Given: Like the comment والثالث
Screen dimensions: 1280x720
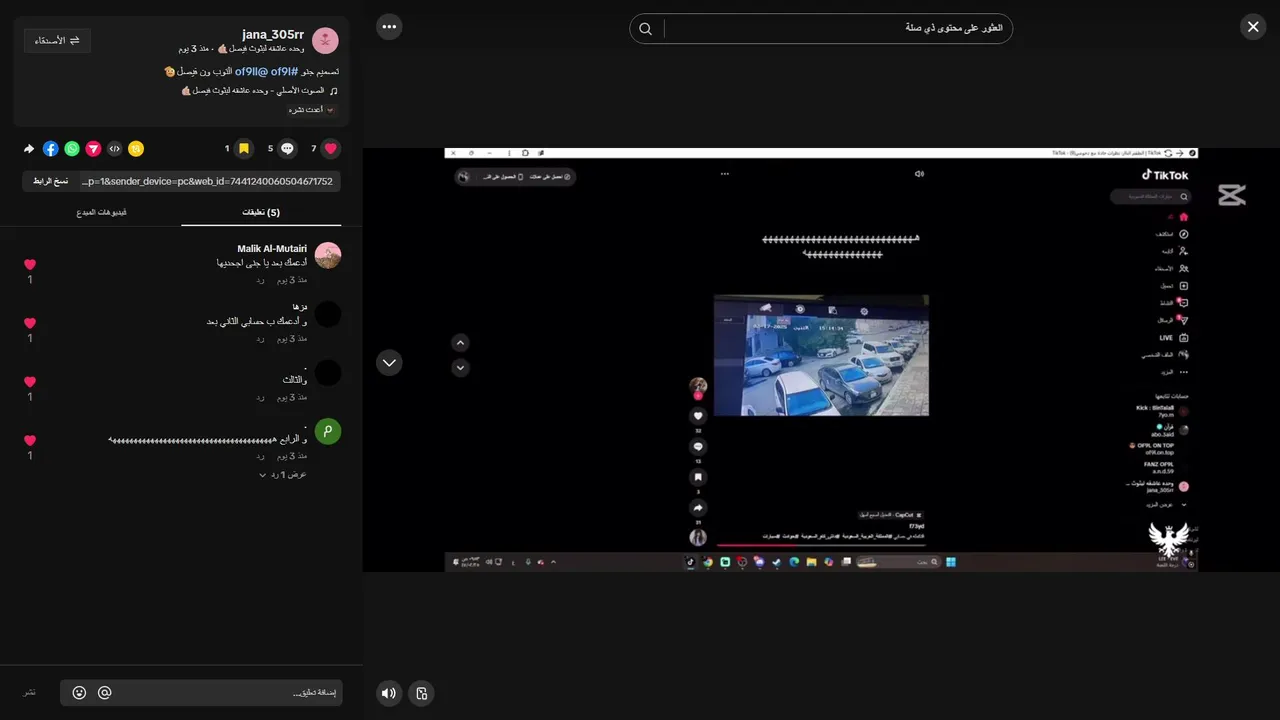Looking at the screenshot, I should tap(30, 382).
